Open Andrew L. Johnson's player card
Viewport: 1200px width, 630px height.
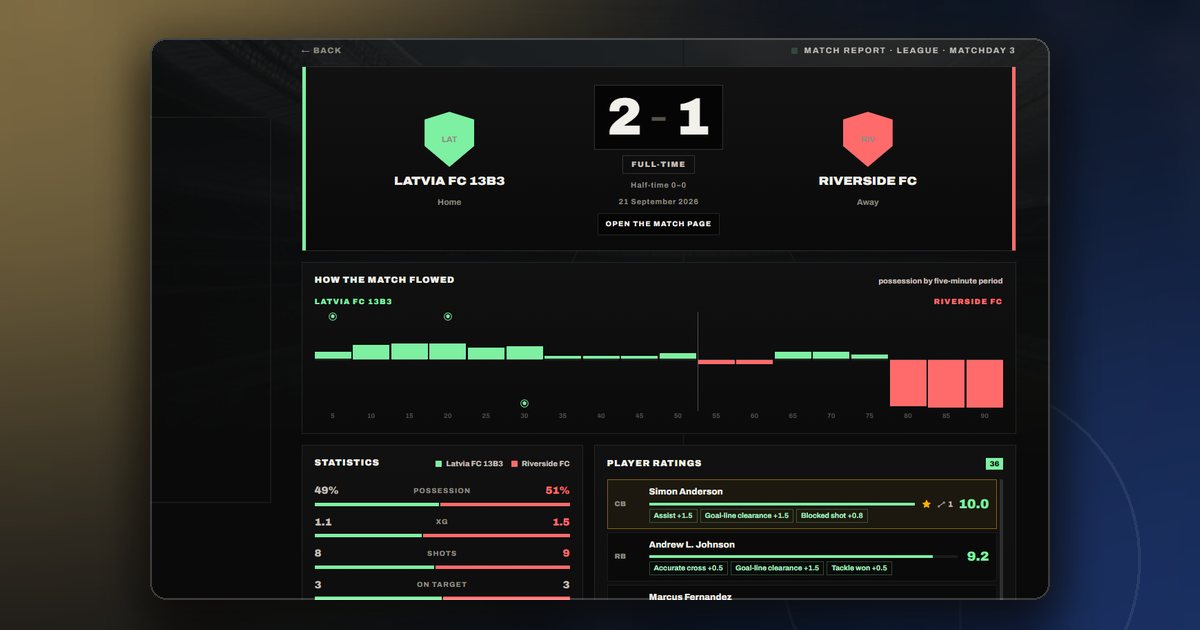[802, 557]
